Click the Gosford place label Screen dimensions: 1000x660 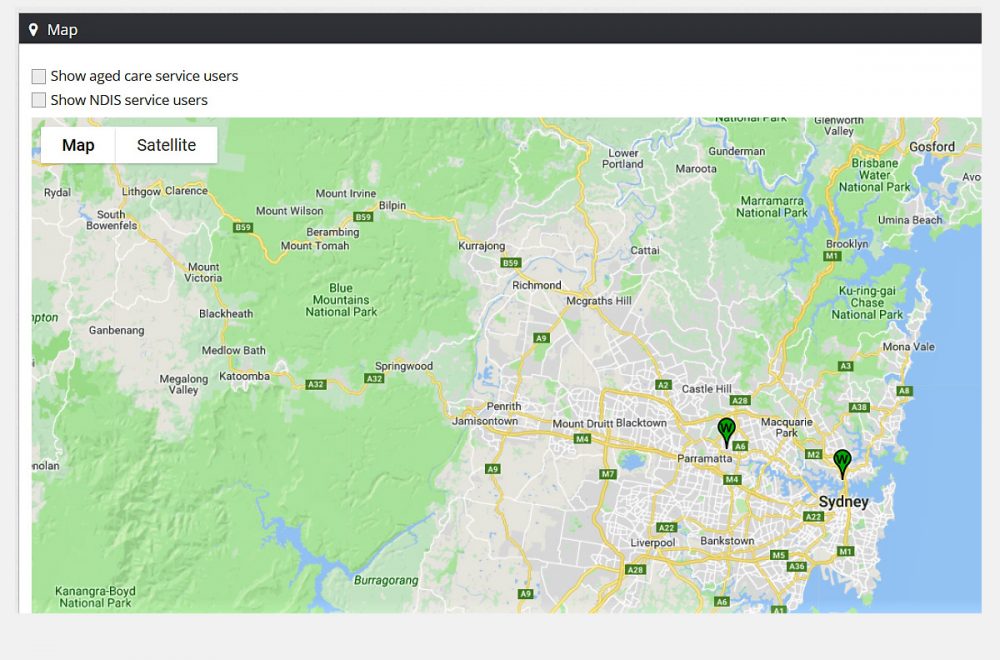click(932, 147)
